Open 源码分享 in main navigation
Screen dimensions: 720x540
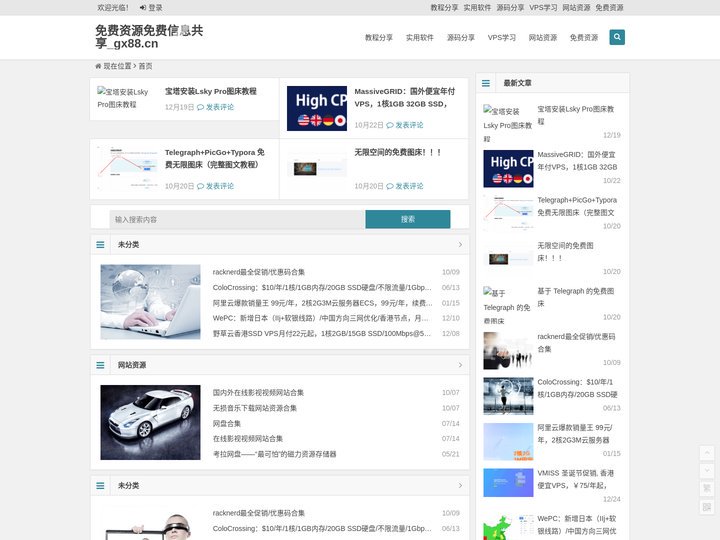tap(461, 38)
